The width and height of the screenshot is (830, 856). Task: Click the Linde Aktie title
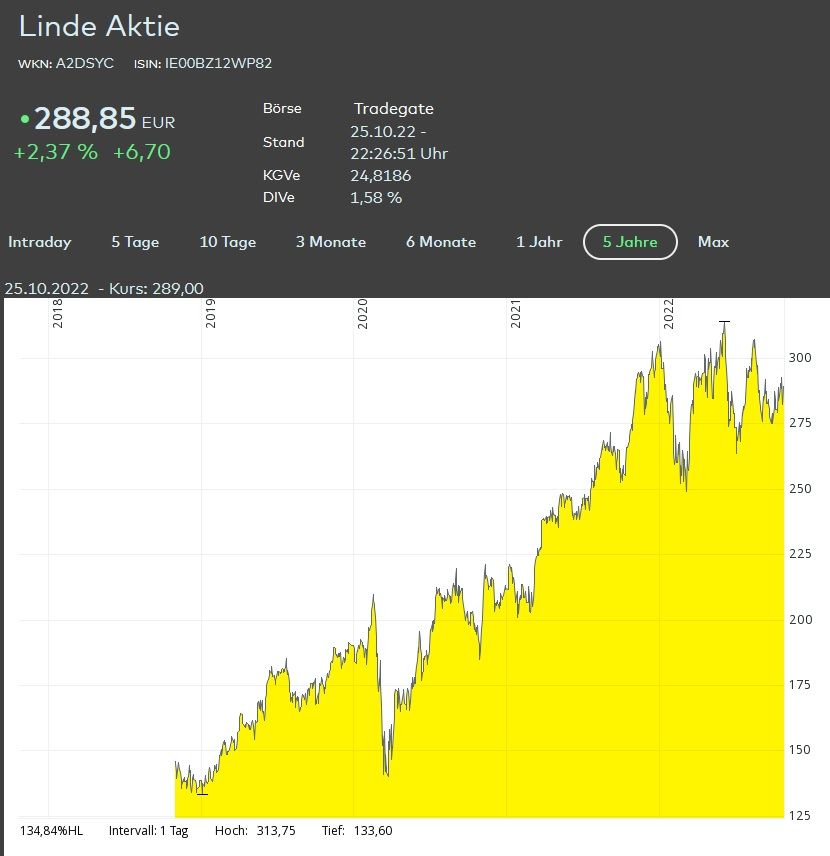point(99,27)
